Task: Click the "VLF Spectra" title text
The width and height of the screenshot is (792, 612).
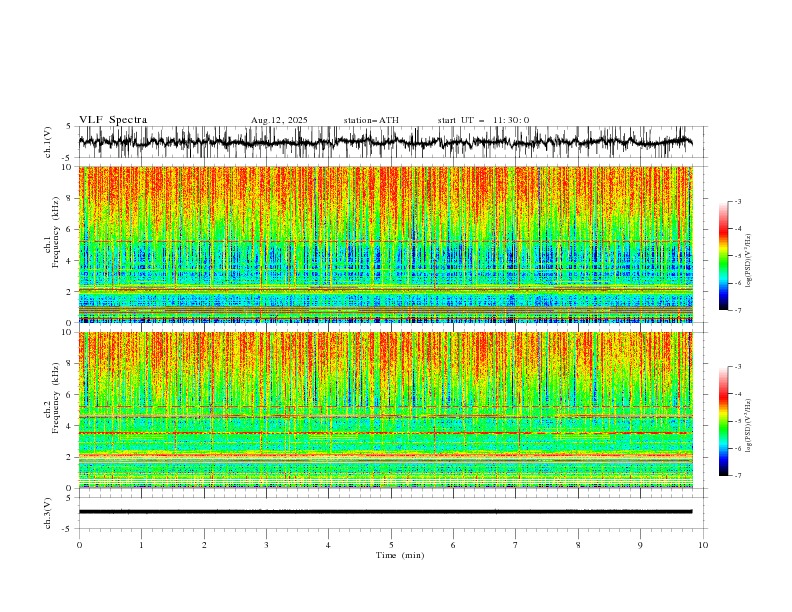Action: tap(113, 120)
